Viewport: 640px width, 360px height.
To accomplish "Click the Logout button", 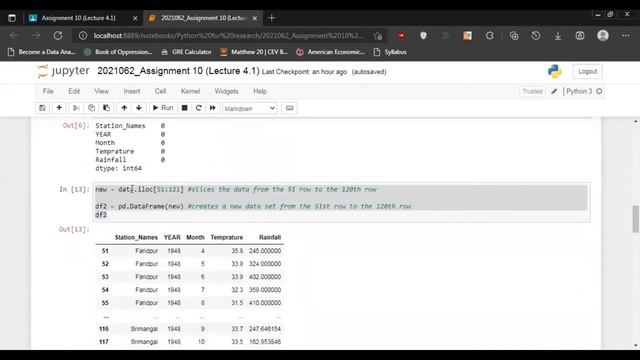I will [587, 71].
